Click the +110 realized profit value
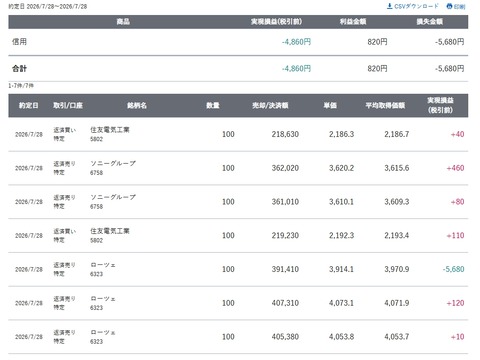The image size is (480, 360). (x=455, y=235)
